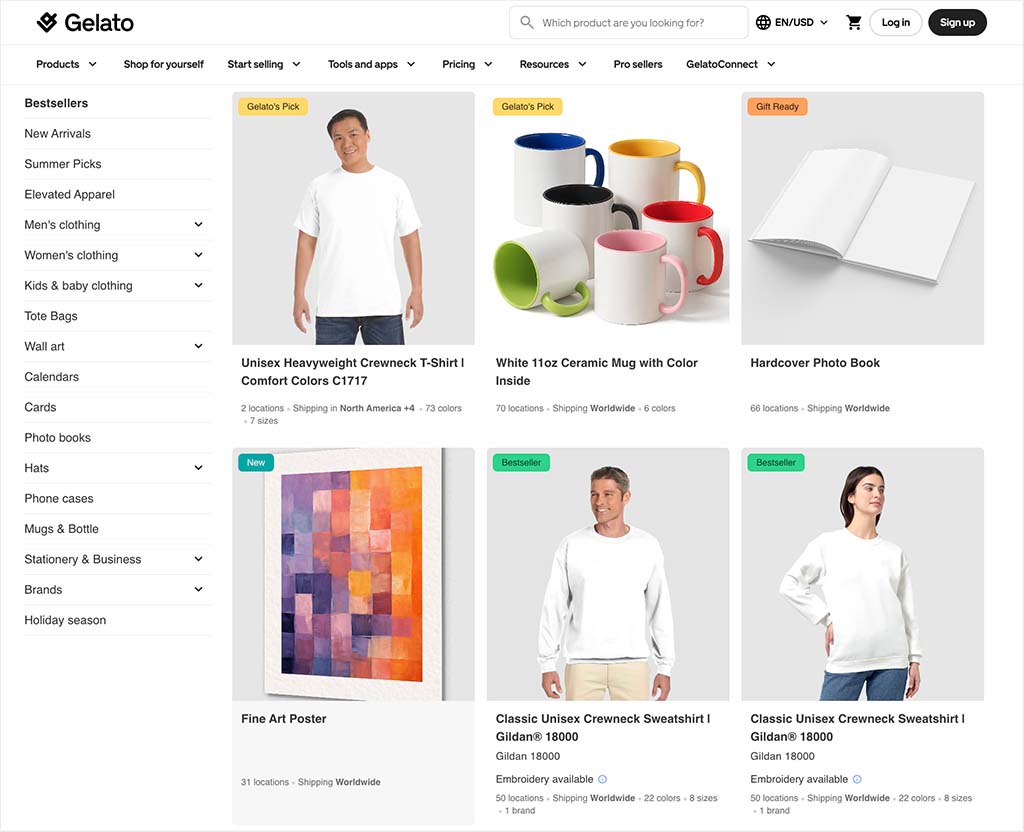
Task: Click the Log in button
Action: point(895,22)
